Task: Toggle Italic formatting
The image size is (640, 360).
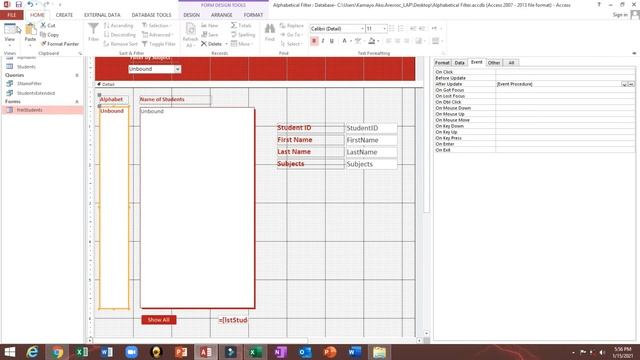Action: (x=323, y=41)
